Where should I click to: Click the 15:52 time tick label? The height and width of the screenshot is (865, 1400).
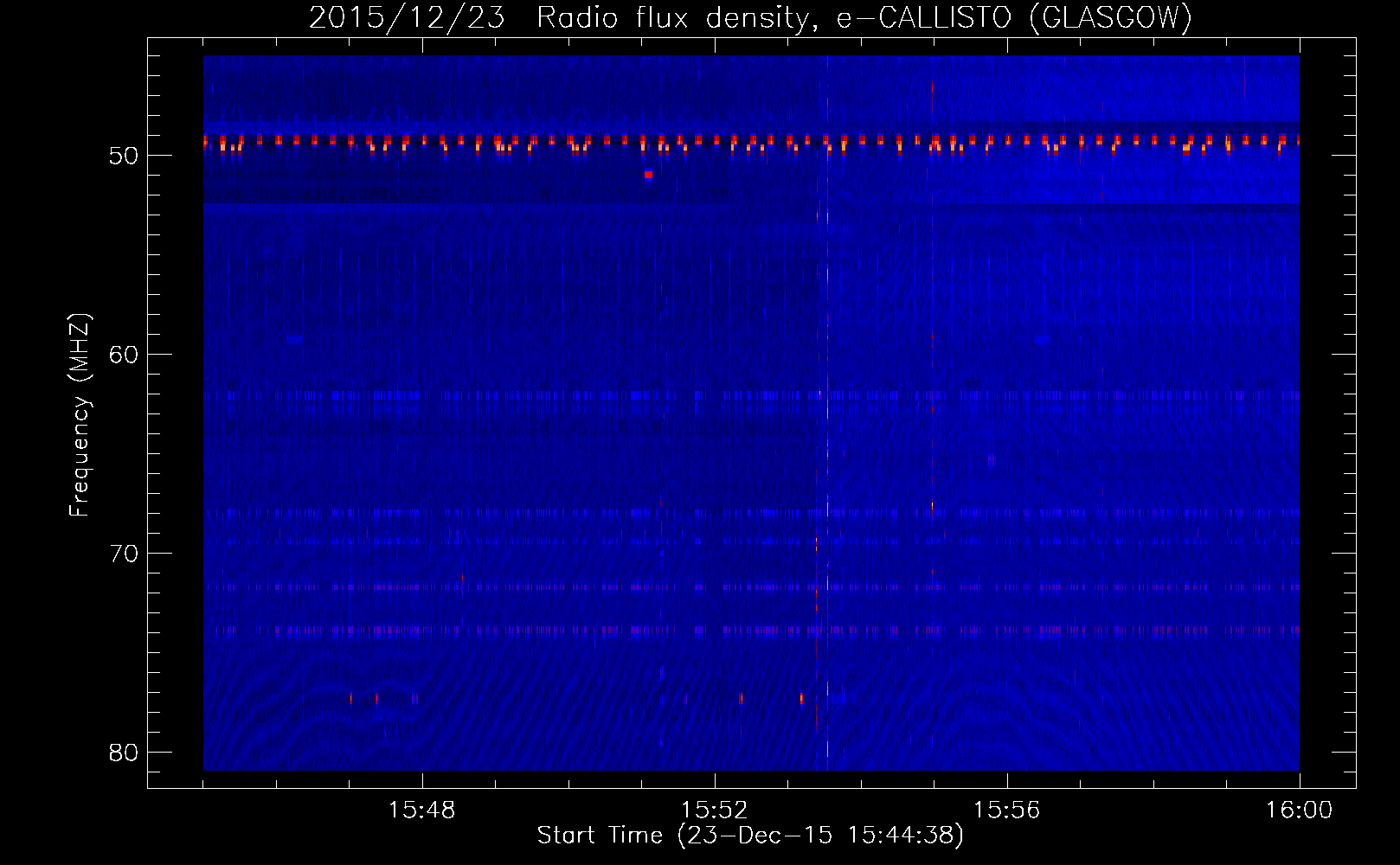click(714, 811)
